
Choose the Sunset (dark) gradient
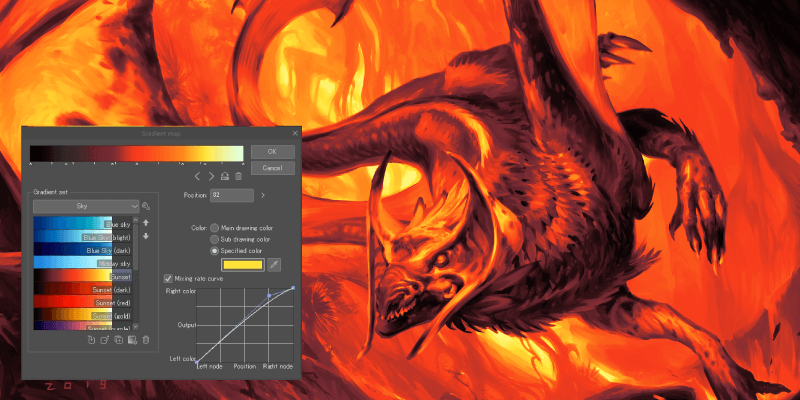pos(83,289)
